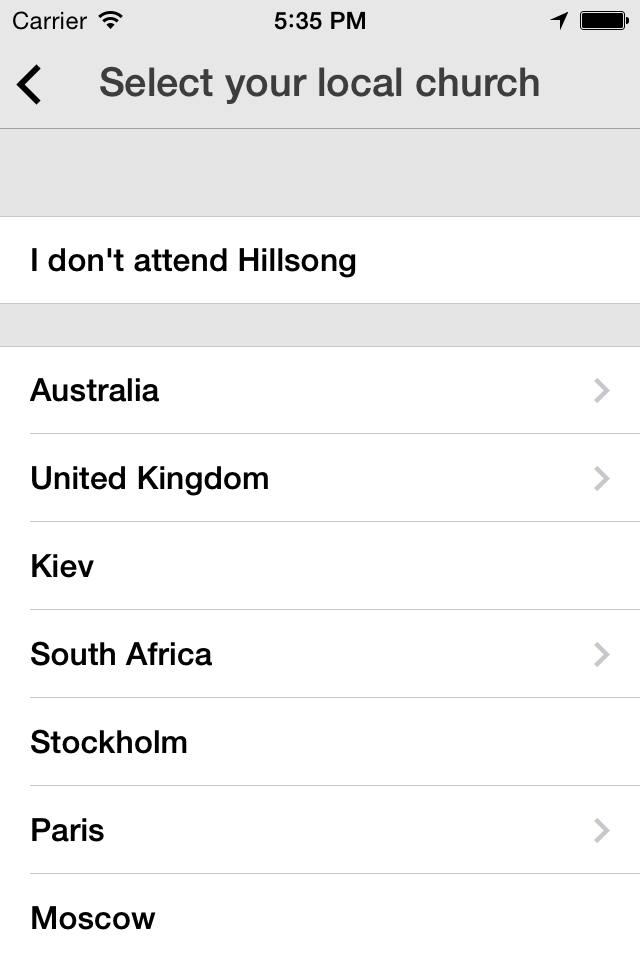This screenshot has width=640, height=960.
Task: Open the Paris chevron arrow
Action: (x=601, y=830)
